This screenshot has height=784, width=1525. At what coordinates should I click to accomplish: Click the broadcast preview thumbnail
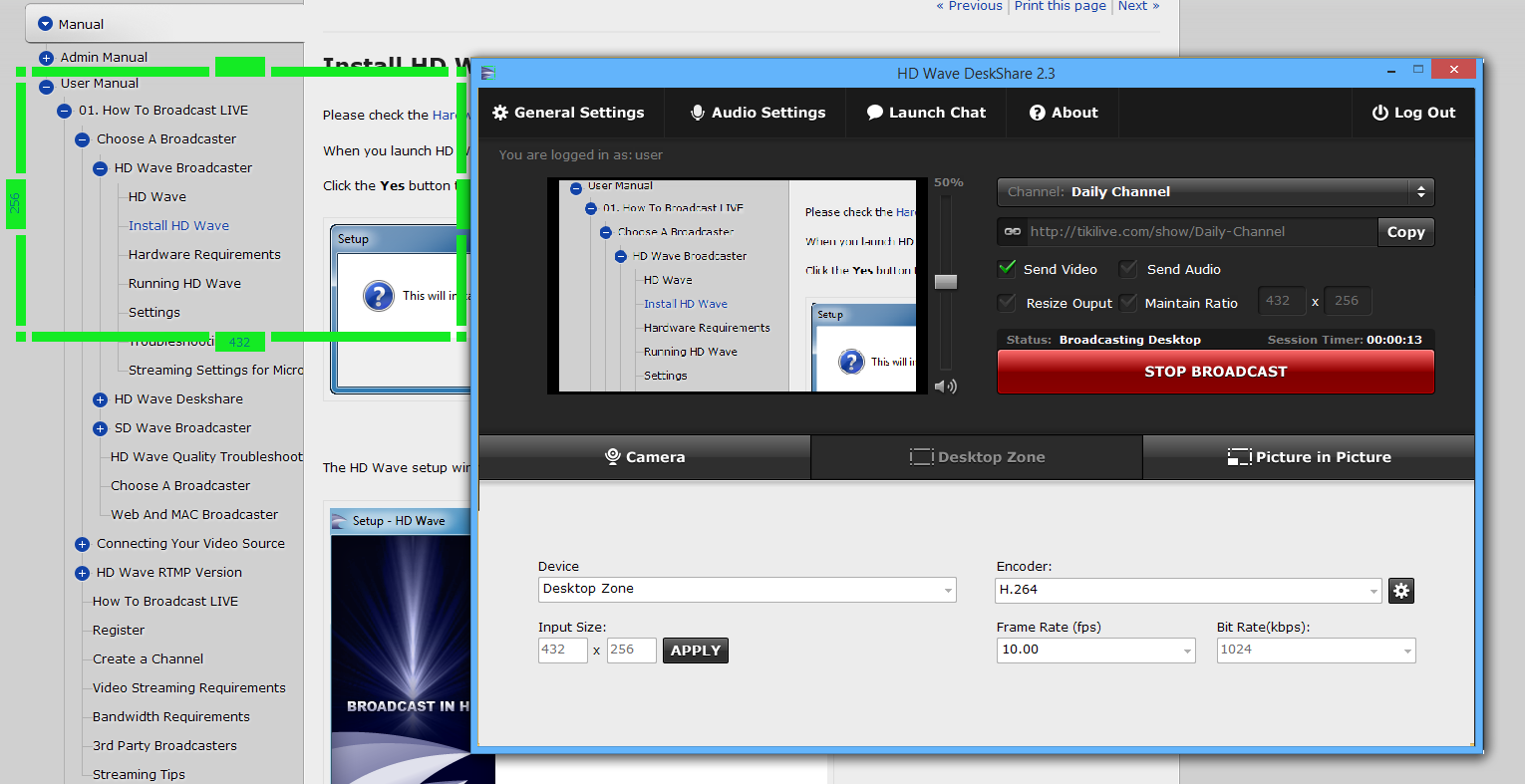(738, 286)
